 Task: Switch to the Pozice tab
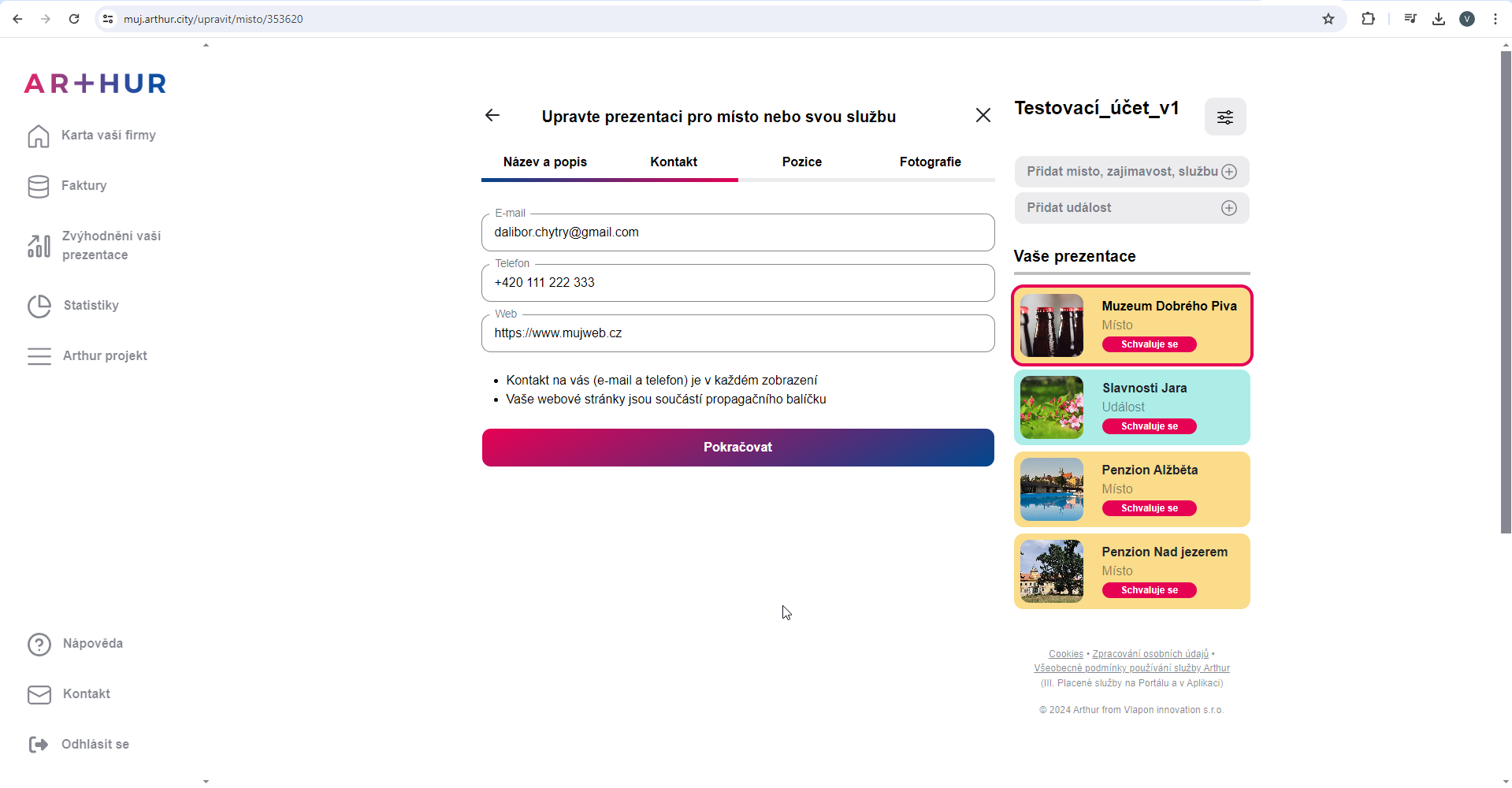click(x=801, y=162)
